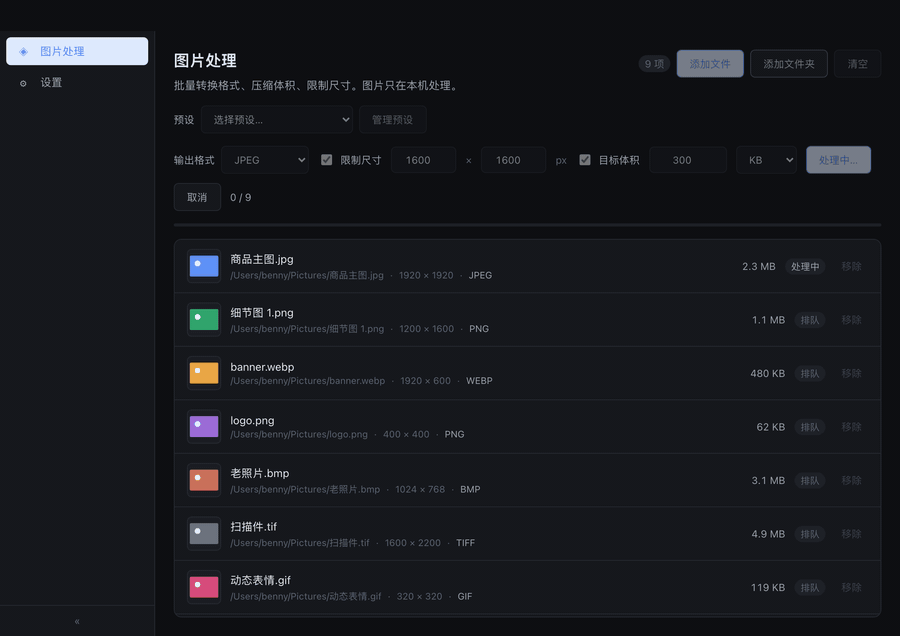Click the 9 项 count badge
The image size is (900, 636).
[x=654, y=64]
